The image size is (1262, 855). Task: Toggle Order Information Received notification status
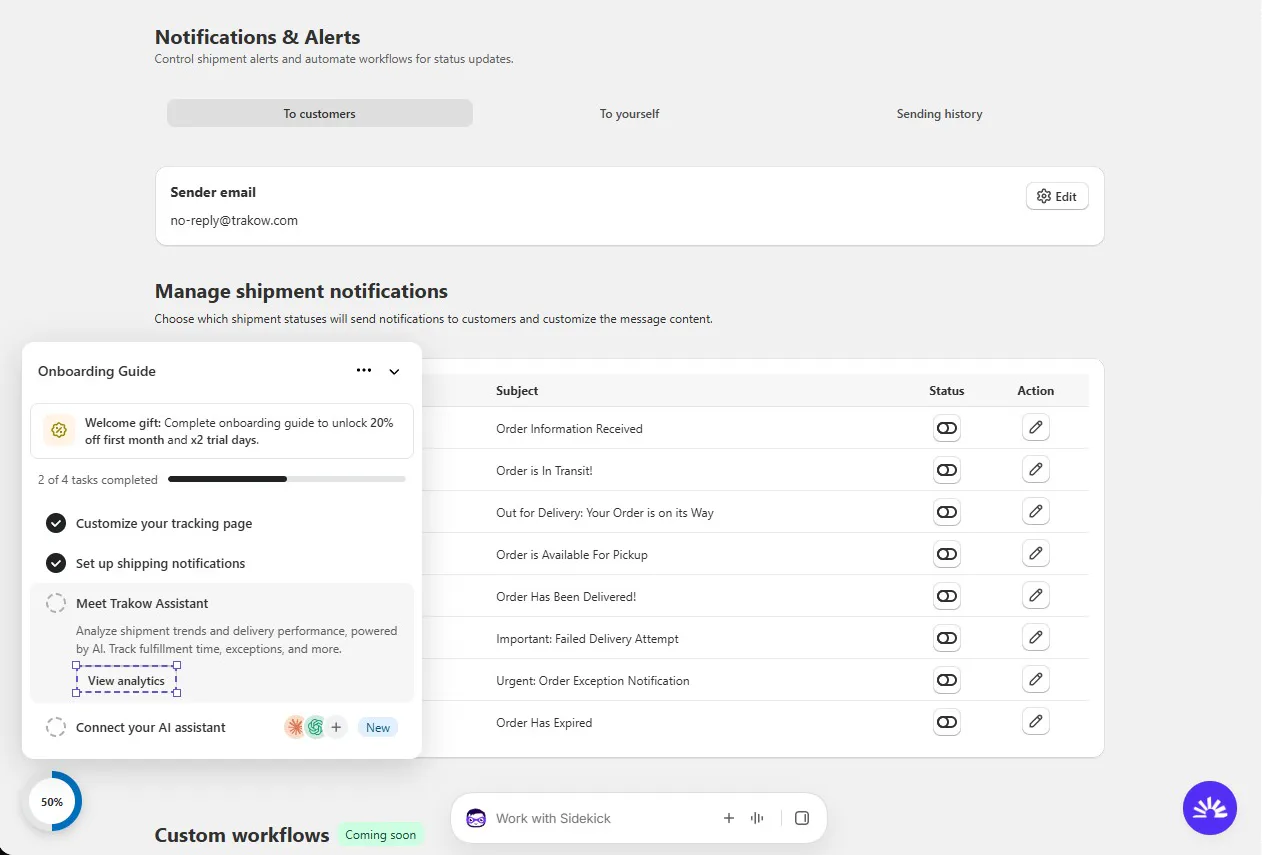(947, 428)
